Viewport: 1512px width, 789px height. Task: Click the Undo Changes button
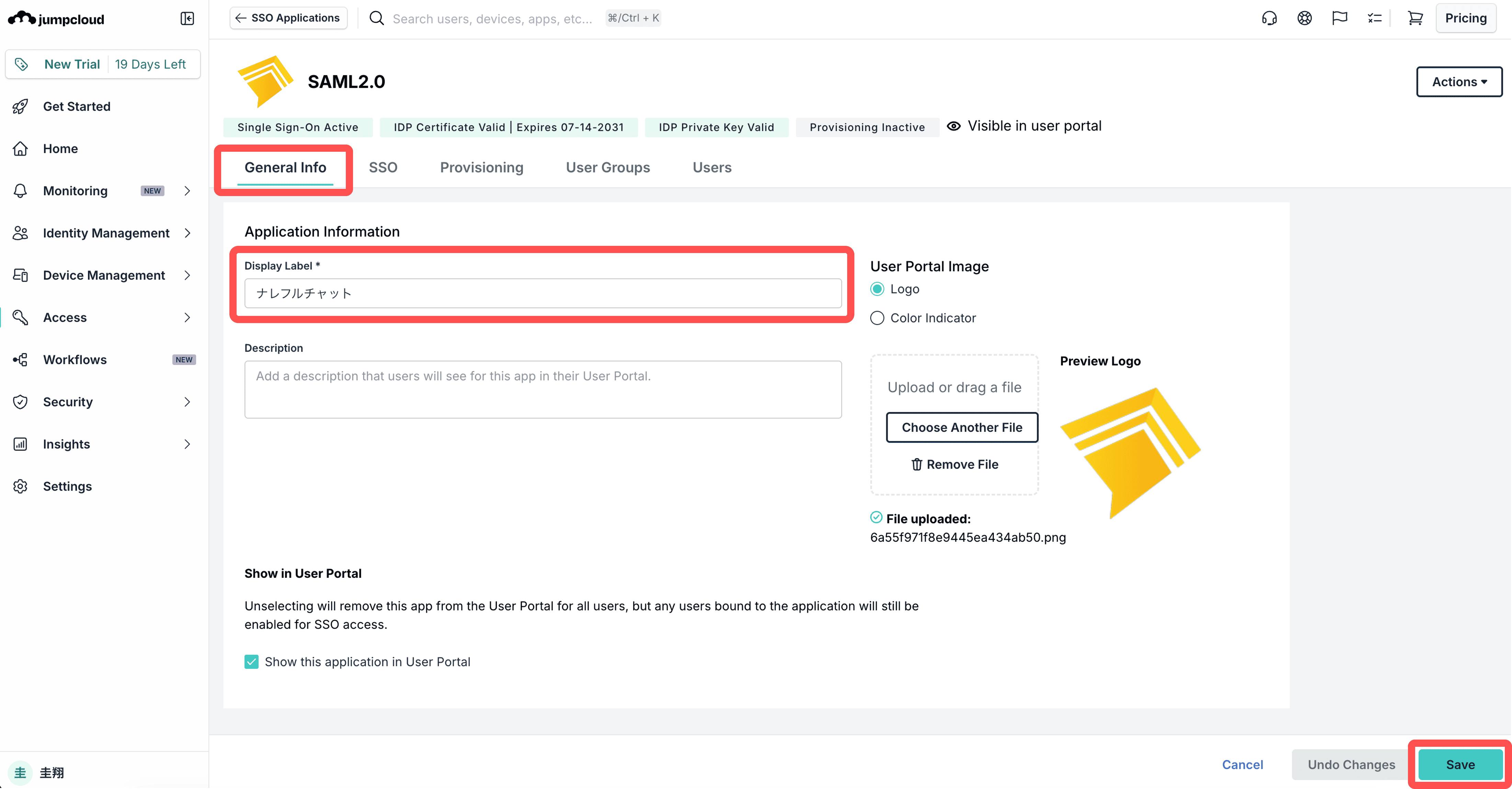(x=1351, y=765)
